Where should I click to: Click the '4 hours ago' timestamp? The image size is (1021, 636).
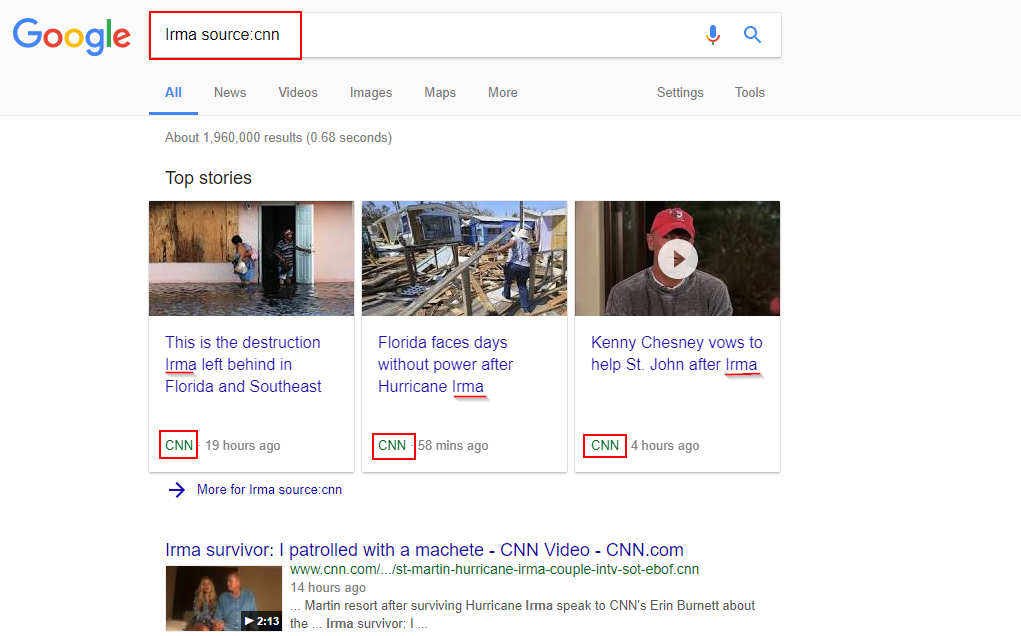[x=665, y=446]
